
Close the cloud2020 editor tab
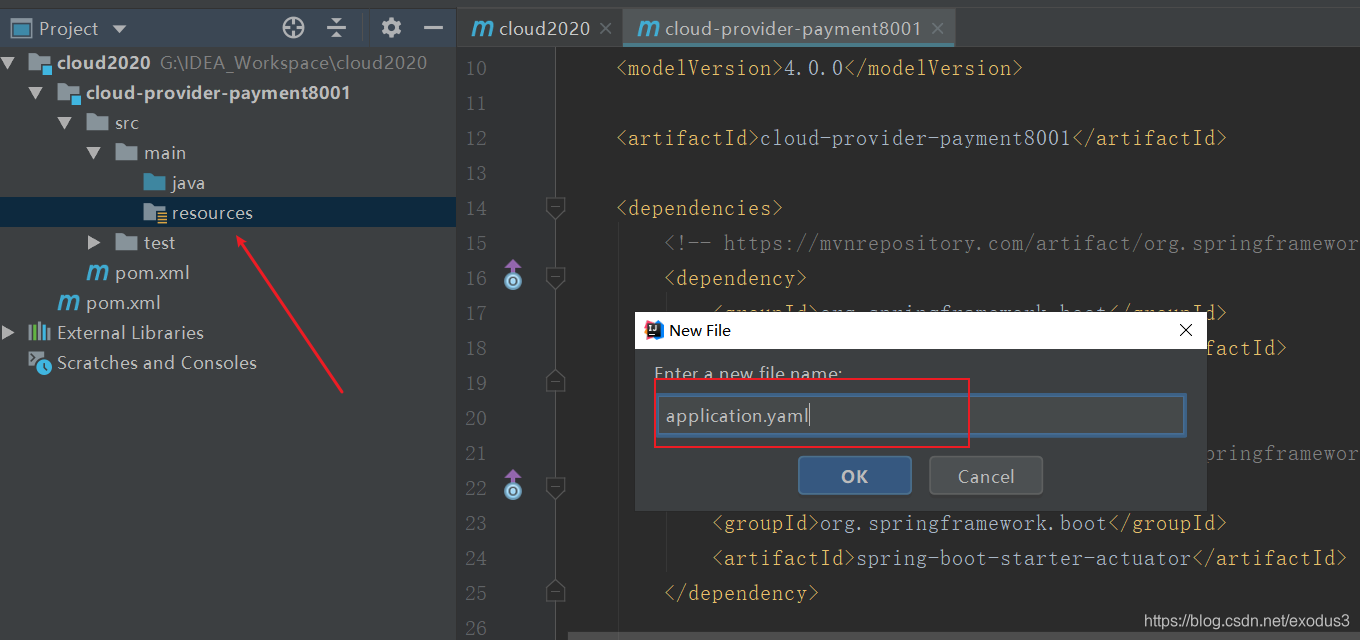pos(605,29)
